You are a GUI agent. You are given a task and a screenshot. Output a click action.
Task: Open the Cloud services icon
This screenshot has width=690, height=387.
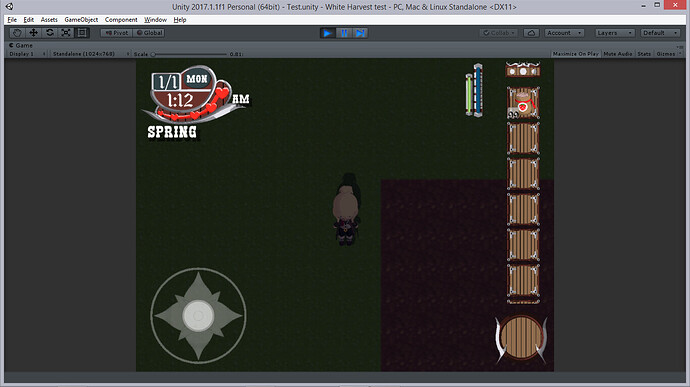[531, 33]
